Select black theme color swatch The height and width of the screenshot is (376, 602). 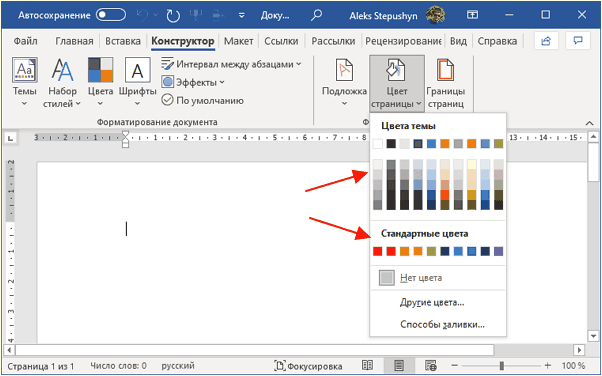(x=391, y=144)
